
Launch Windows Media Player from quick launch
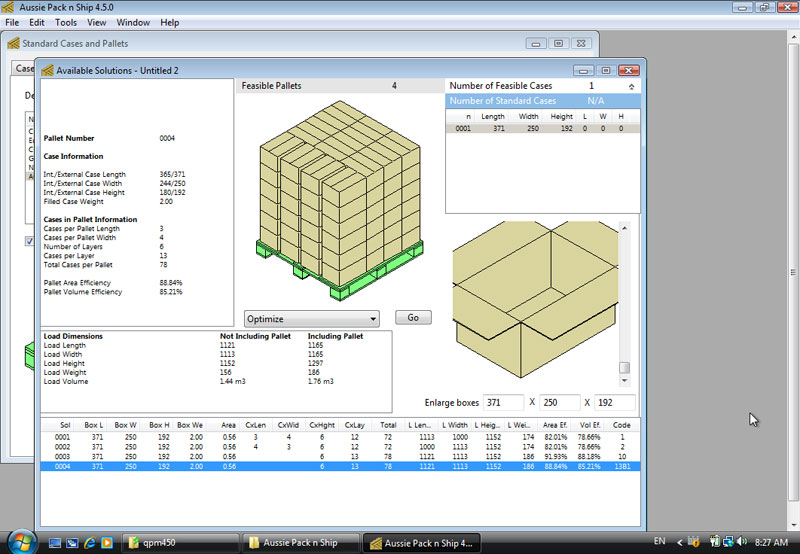pyautogui.click(x=107, y=543)
